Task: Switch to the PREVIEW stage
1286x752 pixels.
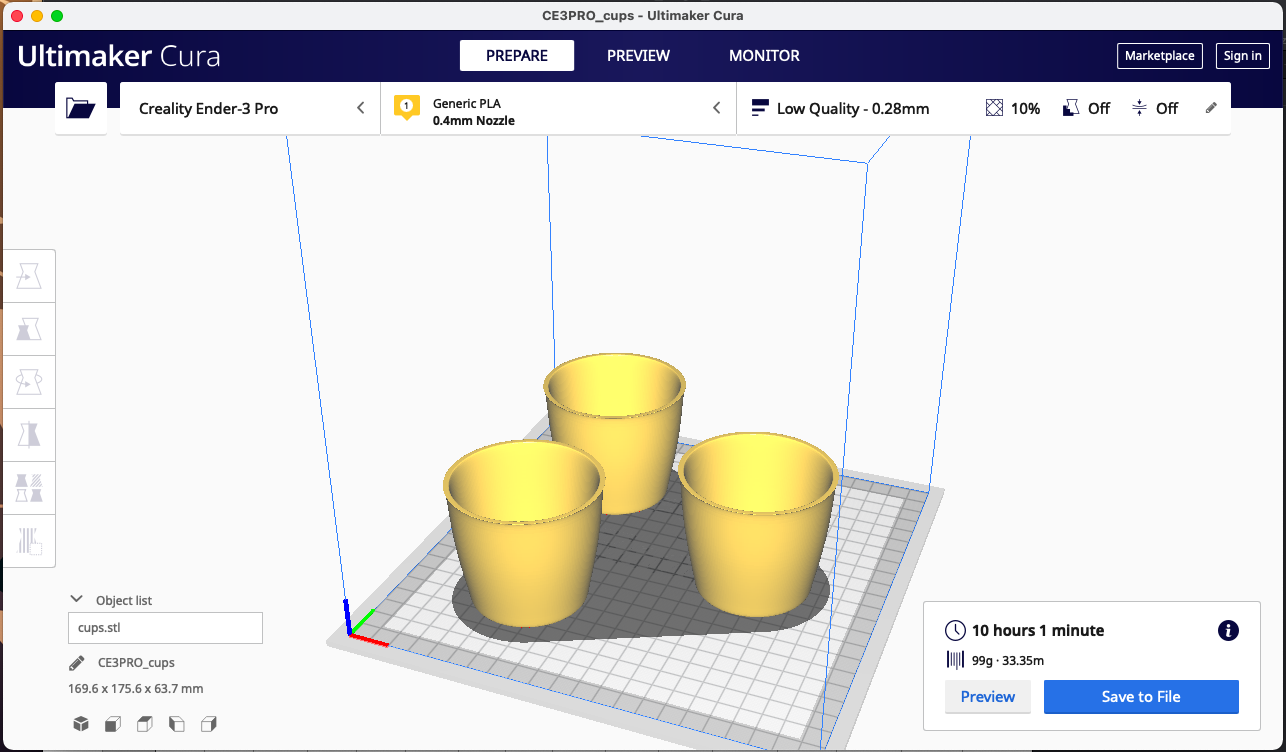Action: coord(638,56)
